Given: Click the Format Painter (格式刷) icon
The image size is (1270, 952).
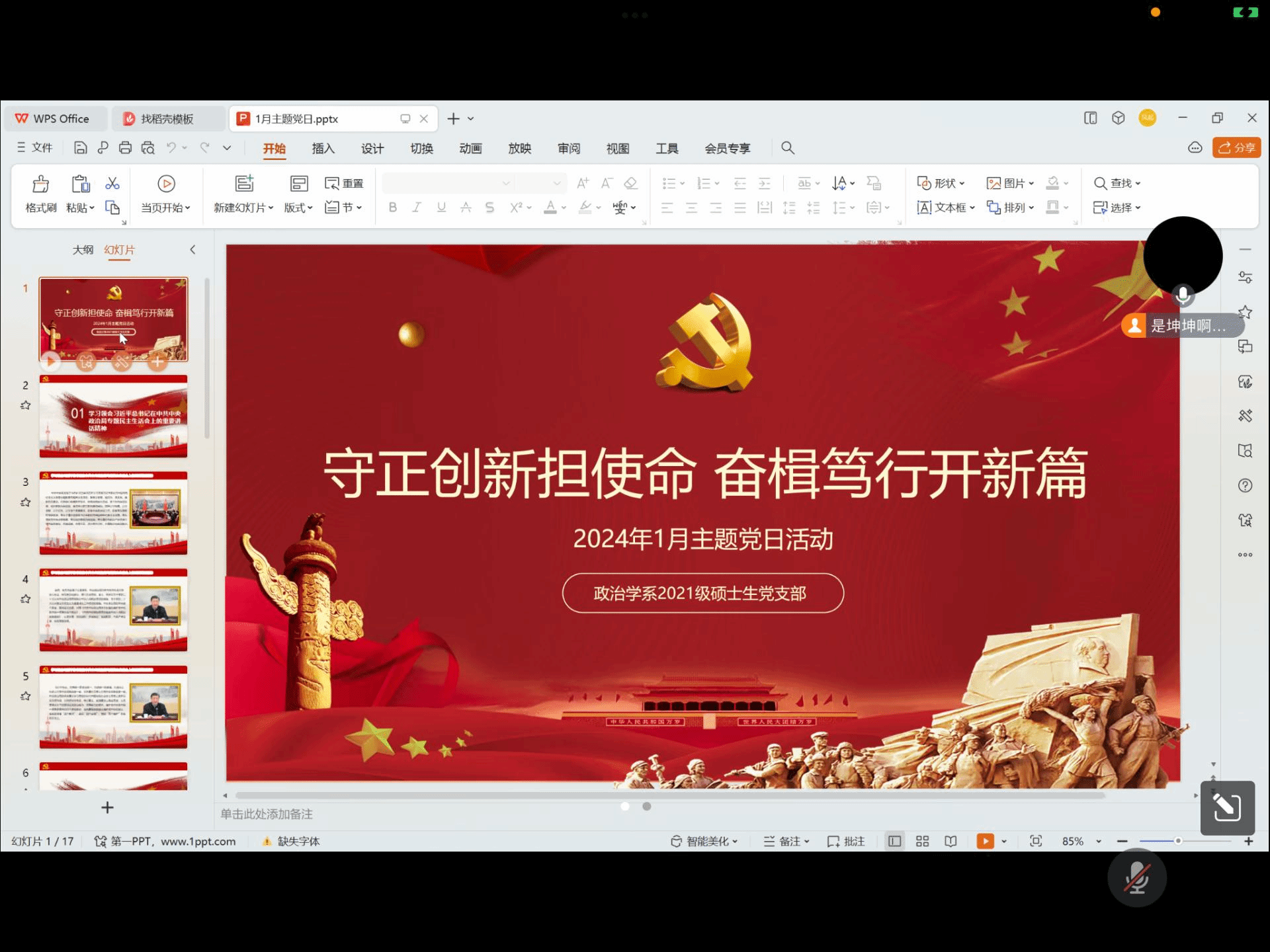Looking at the screenshot, I should 41,184.
